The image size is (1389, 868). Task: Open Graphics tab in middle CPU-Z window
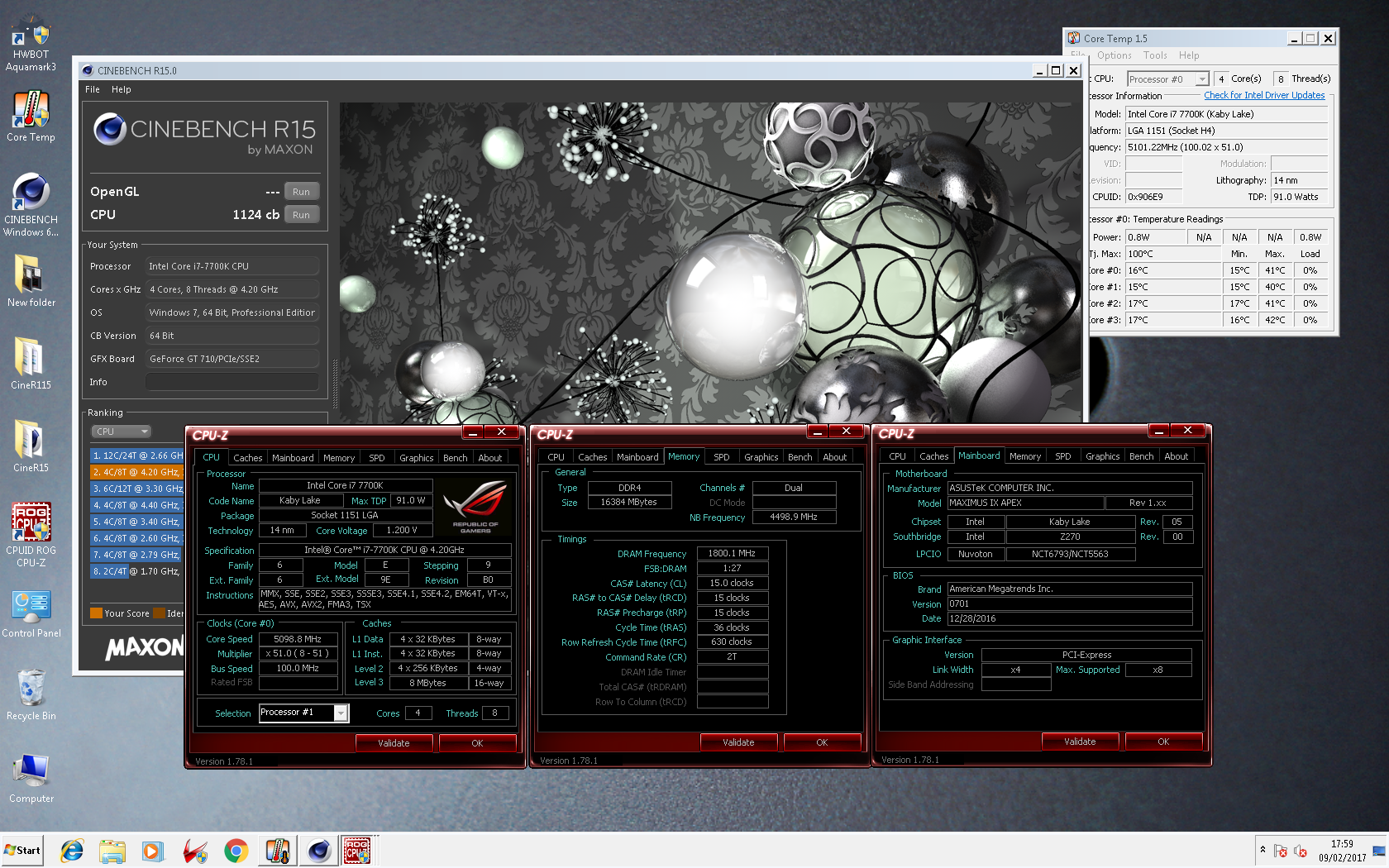pyautogui.click(x=761, y=457)
